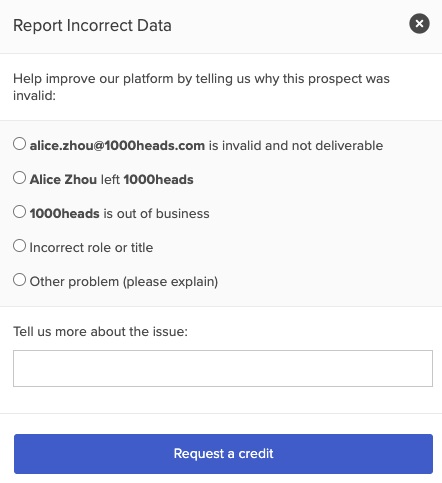Click the 'Tell us more about the issue' label

click(x=100, y=332)
